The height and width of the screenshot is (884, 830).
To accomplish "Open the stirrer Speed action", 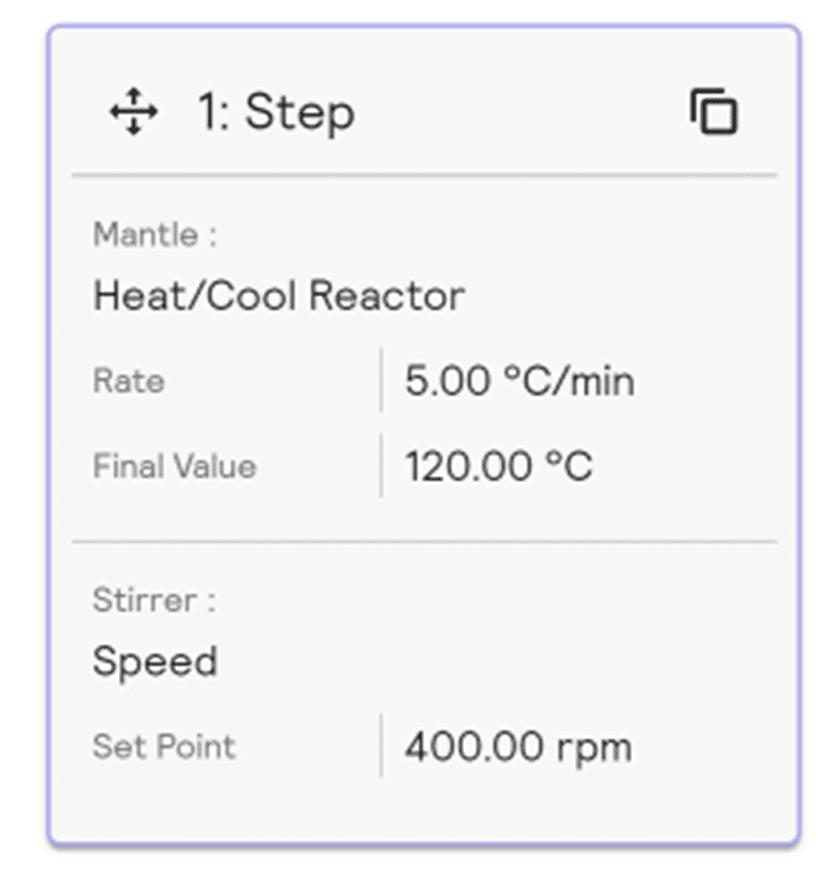I will pos(155,662).
